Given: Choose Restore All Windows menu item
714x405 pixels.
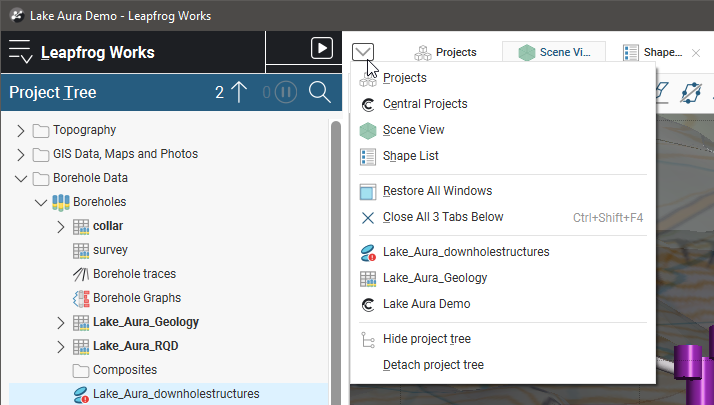Looking at the screenshot, I should tap(437, 191).
